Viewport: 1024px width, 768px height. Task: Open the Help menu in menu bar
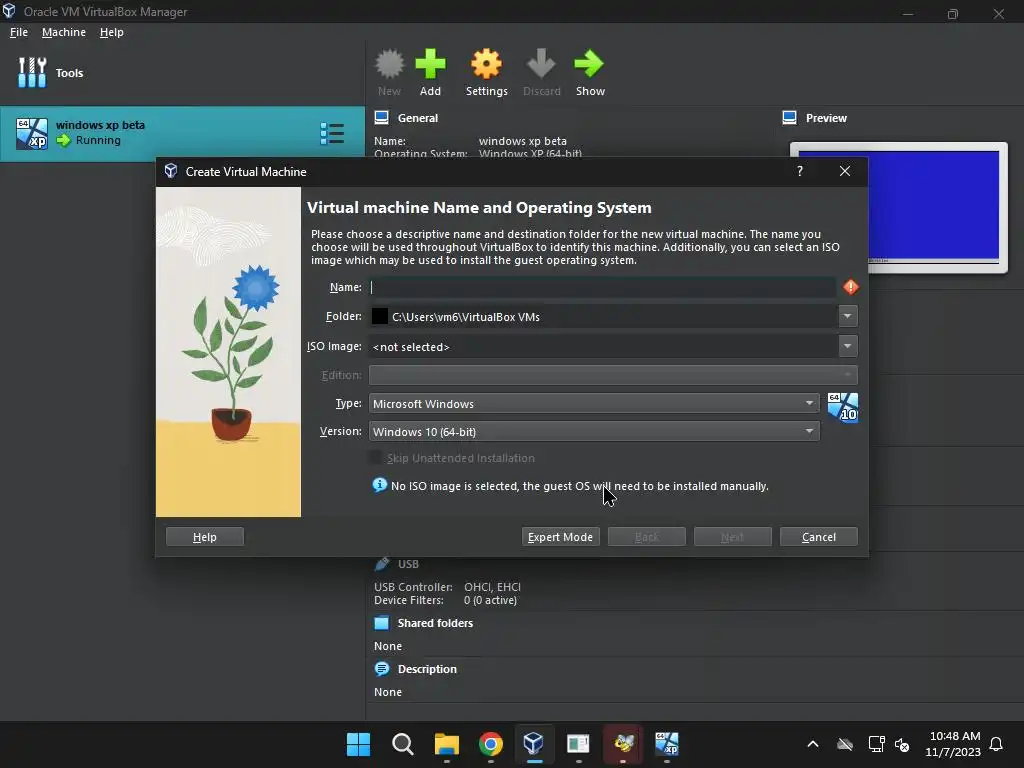(112, 32)
